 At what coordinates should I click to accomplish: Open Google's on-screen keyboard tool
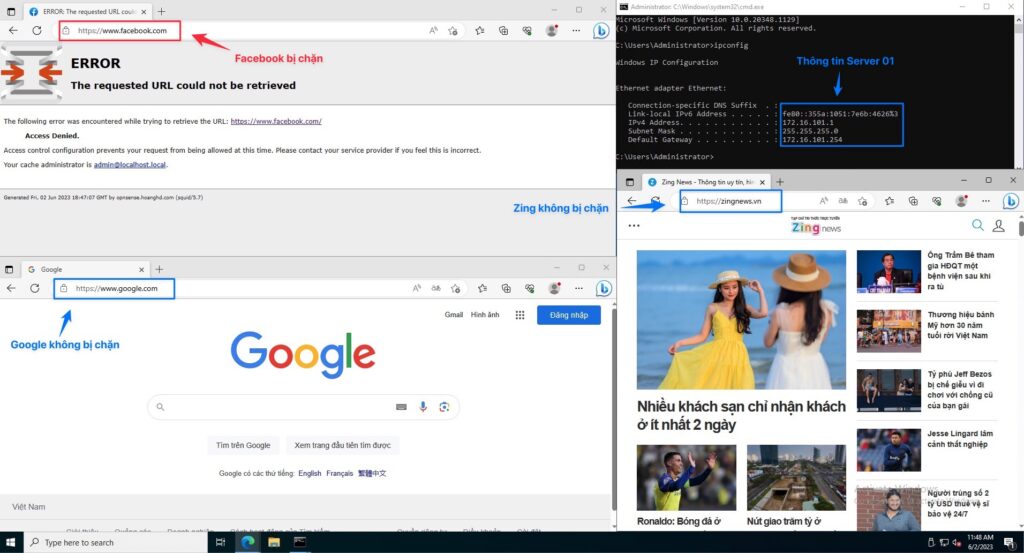click(x=402, y=407)
